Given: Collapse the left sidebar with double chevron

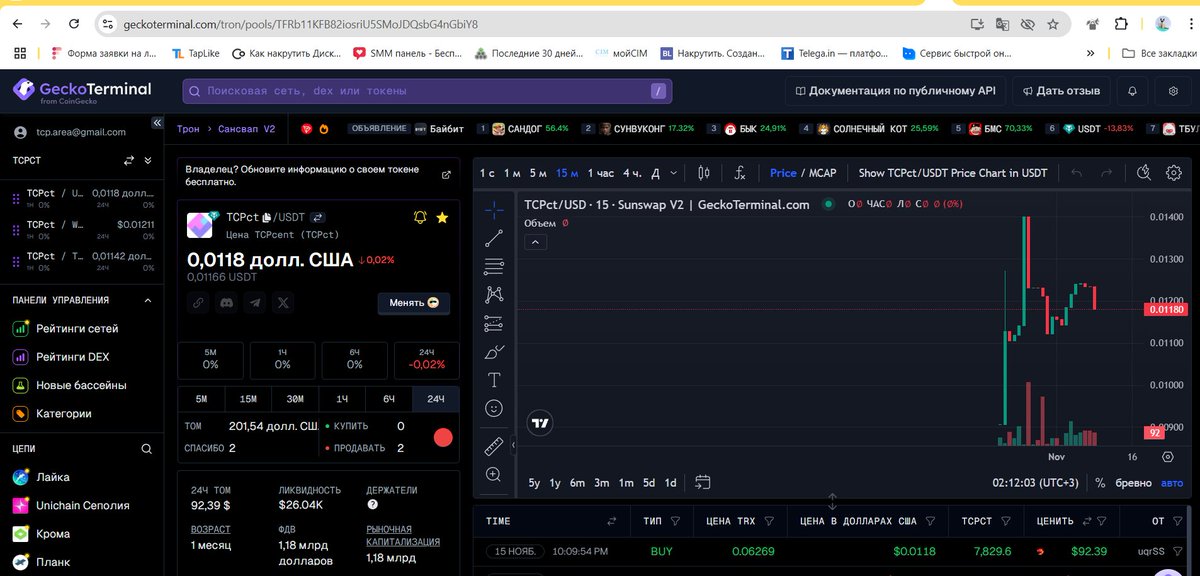Looking at the screenshot, I should click(156, 123).
